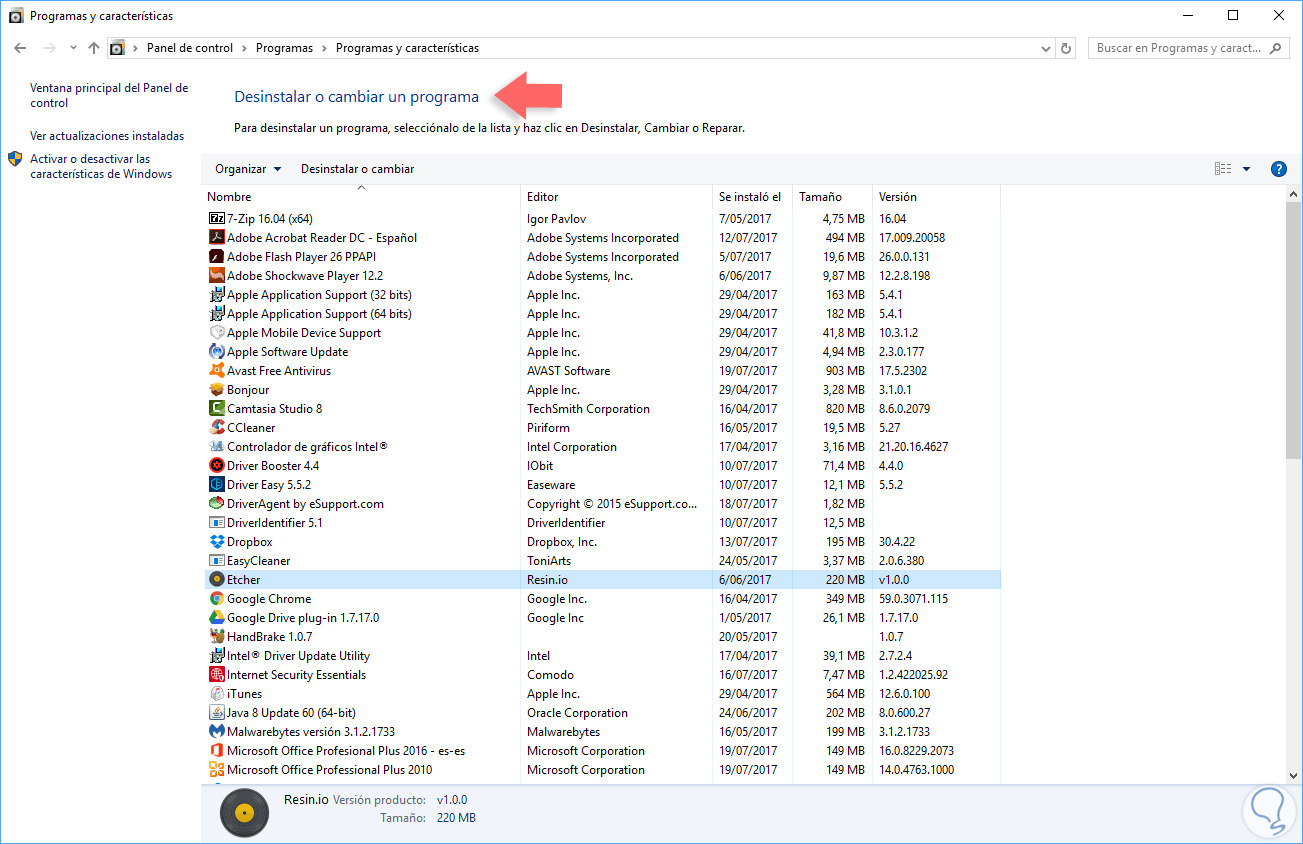Image resolution: width=1303 pixels, height=844 pixels.
Task: Open the help question mark button
Action: click(x=1278, y=169)
